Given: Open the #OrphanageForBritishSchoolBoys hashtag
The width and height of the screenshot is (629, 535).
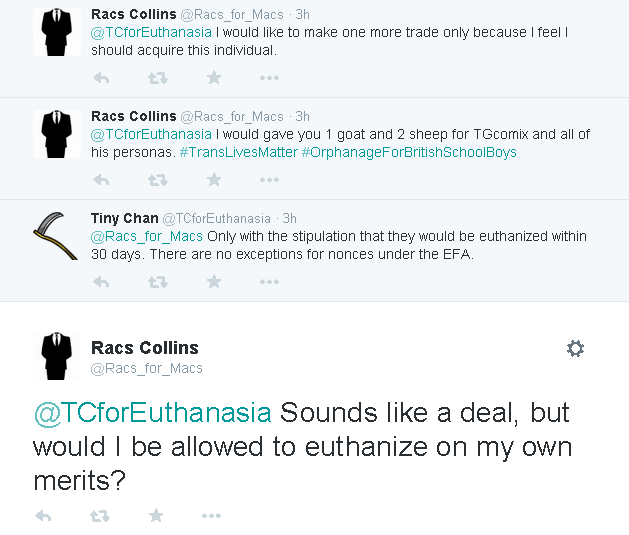Looking at the screenshot, I should click(409, 152).
